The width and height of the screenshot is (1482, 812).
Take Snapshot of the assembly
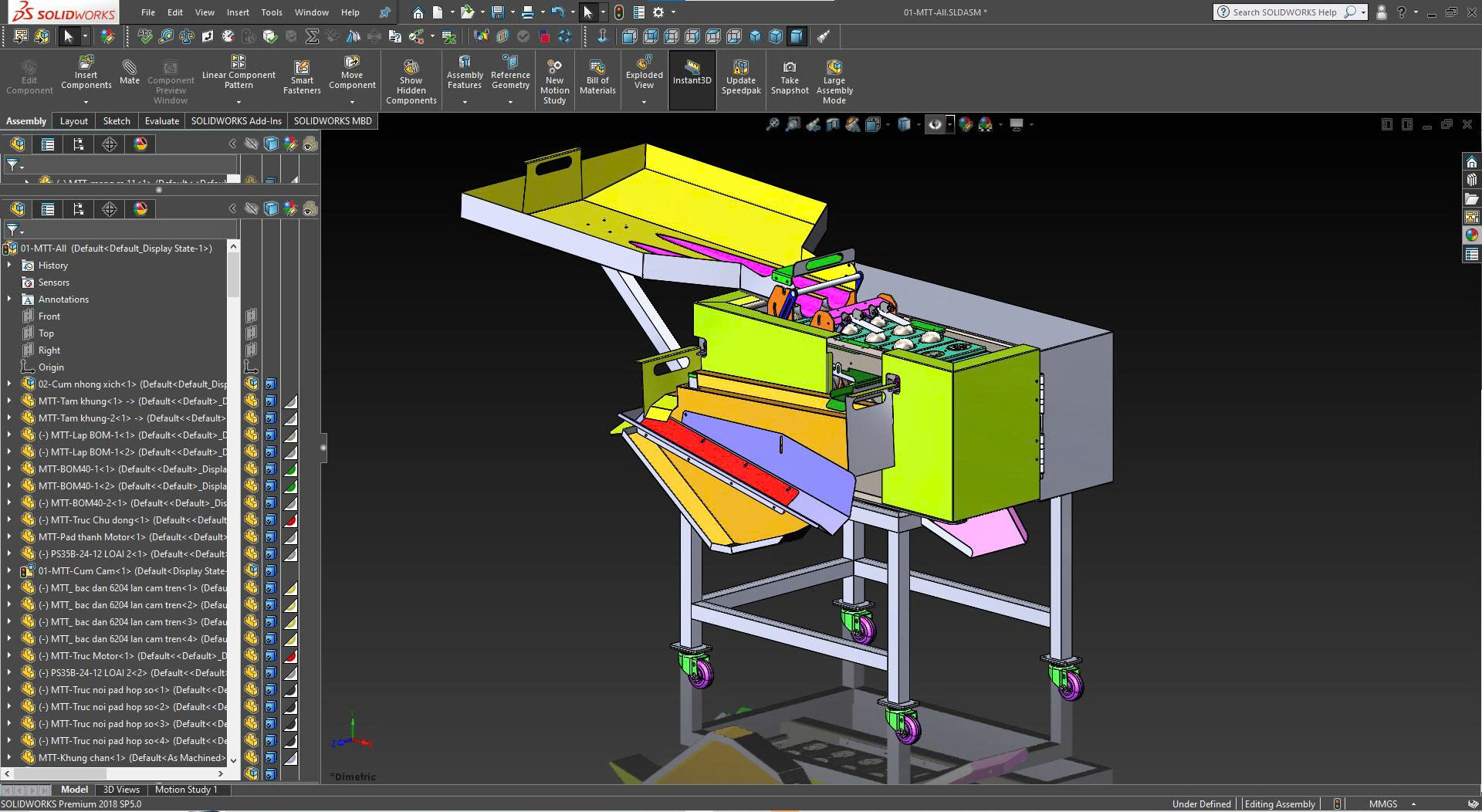click(790, 77)
